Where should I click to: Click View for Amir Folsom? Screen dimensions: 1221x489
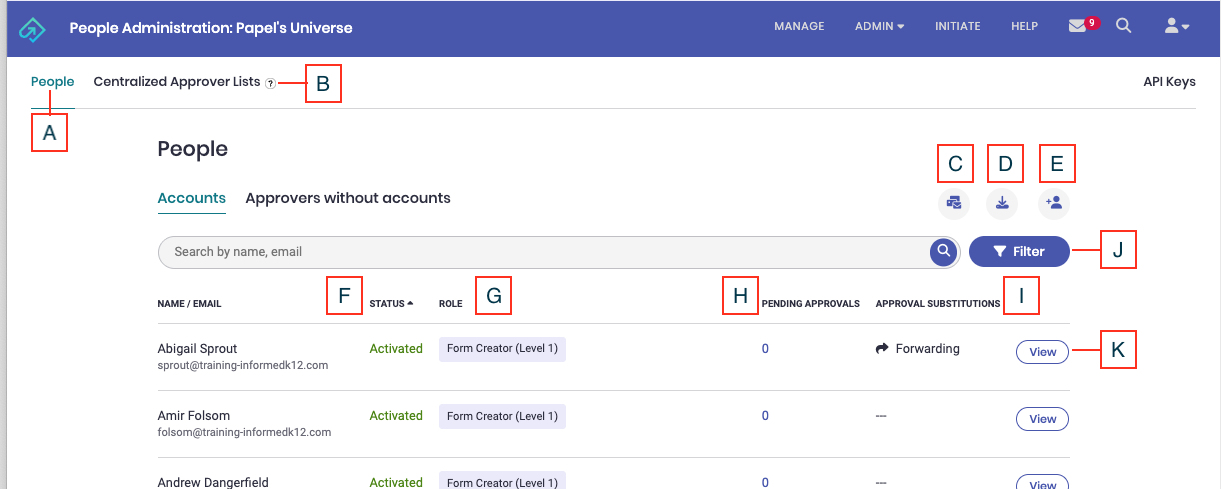click(1042, 419)
